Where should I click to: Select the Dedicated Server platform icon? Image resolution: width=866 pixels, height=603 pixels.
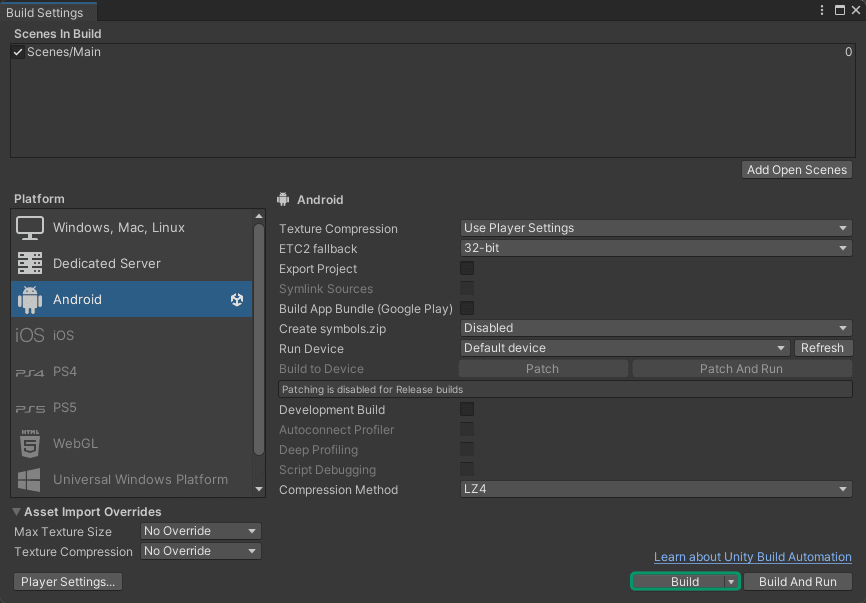tap(30, 264)
